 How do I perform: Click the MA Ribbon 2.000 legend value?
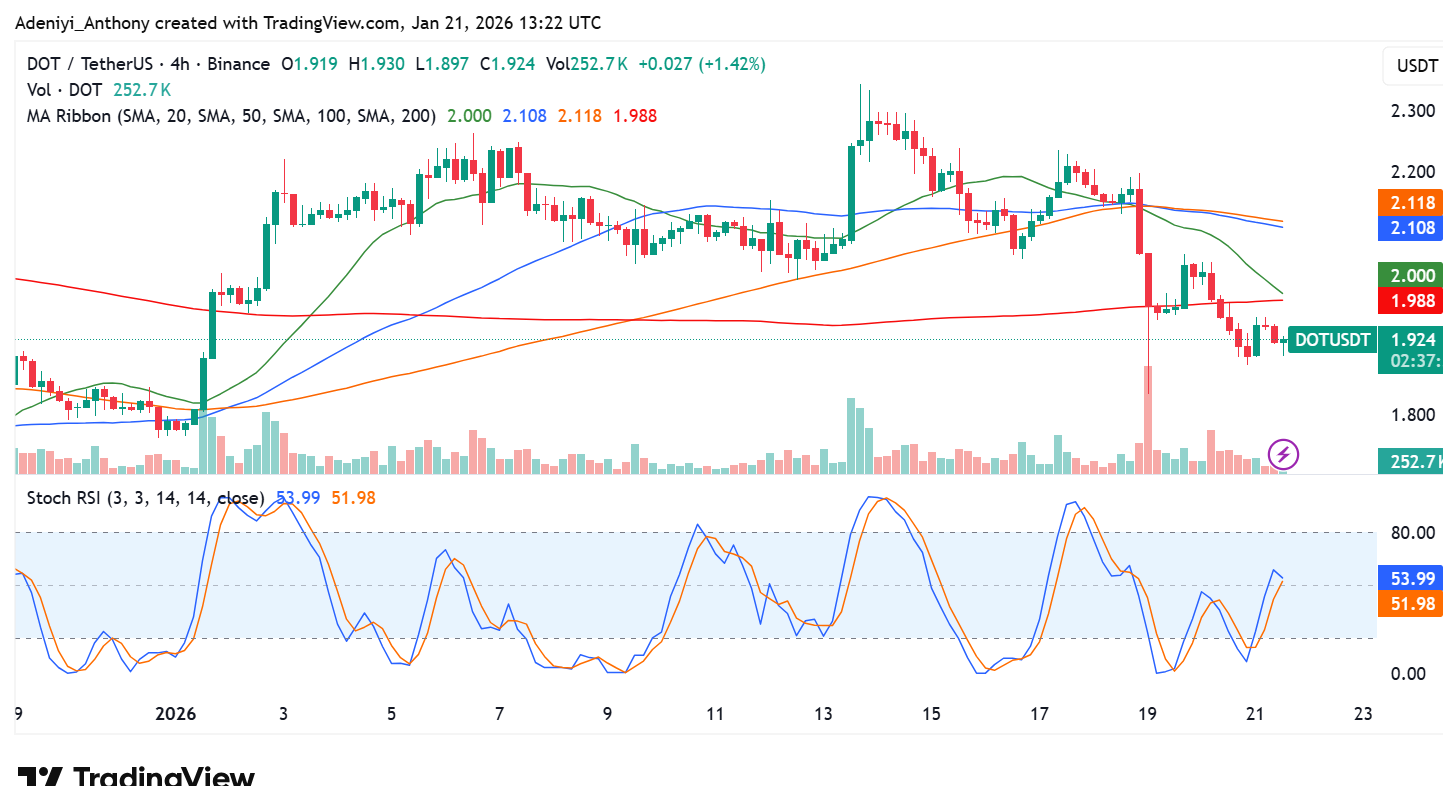468,116
